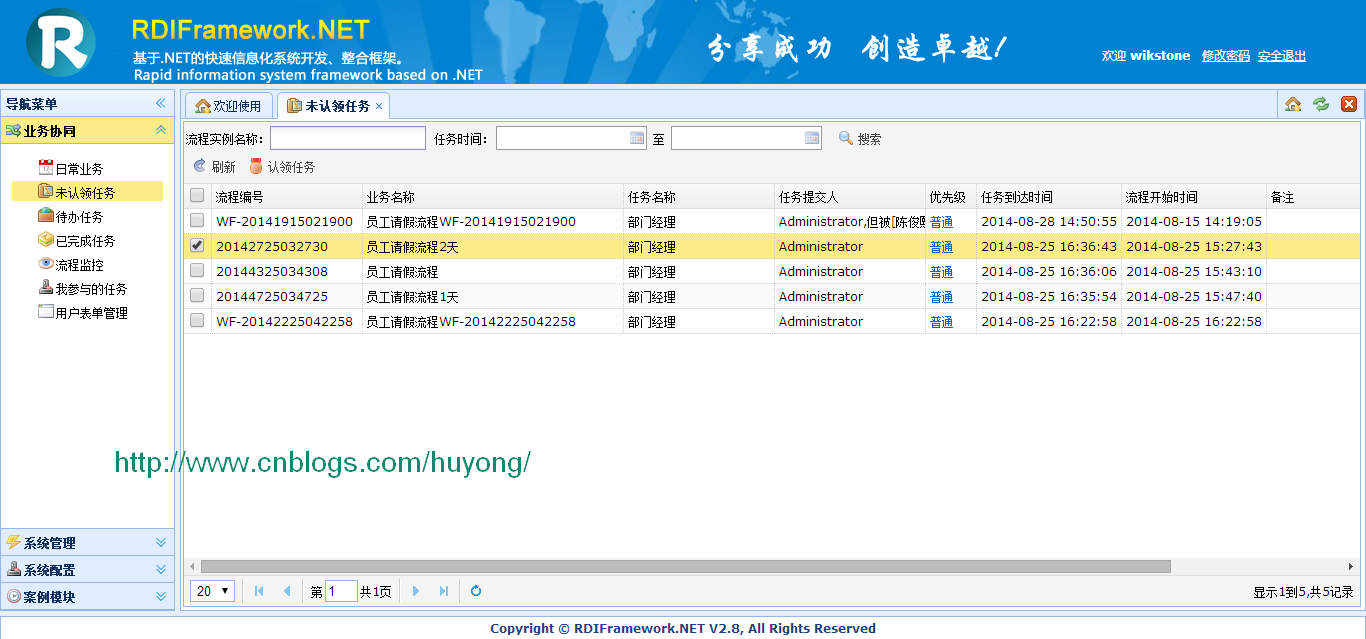Open 已完成任务 in navigation tree

85,241
